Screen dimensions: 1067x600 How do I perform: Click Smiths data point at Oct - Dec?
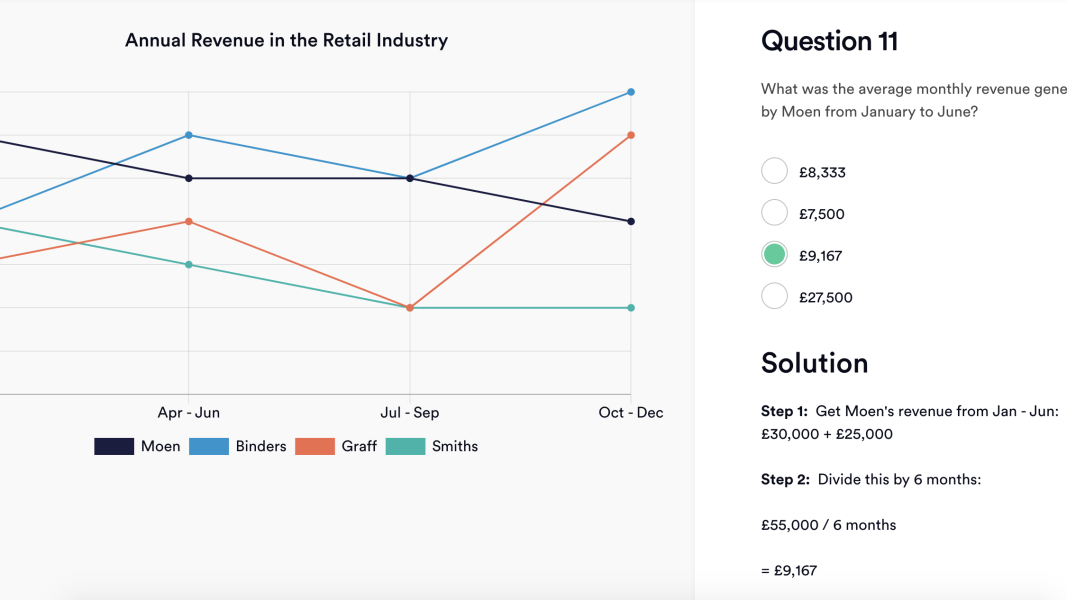631,307
